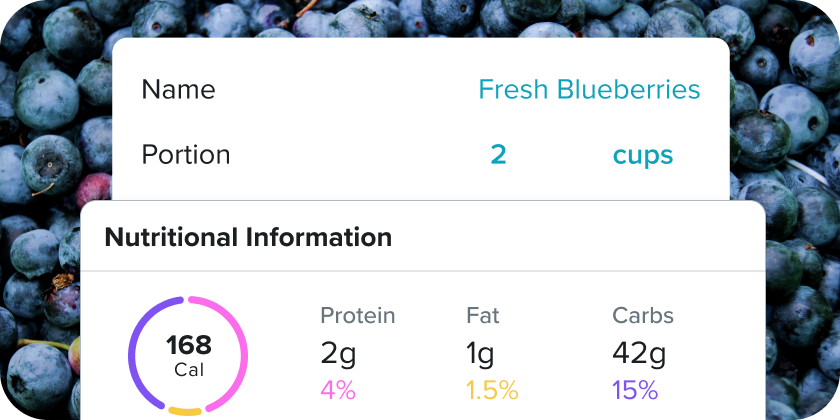The image size is (840, 420).
Task: Click the pink 4% protein percentage
Action: point(338,389)
